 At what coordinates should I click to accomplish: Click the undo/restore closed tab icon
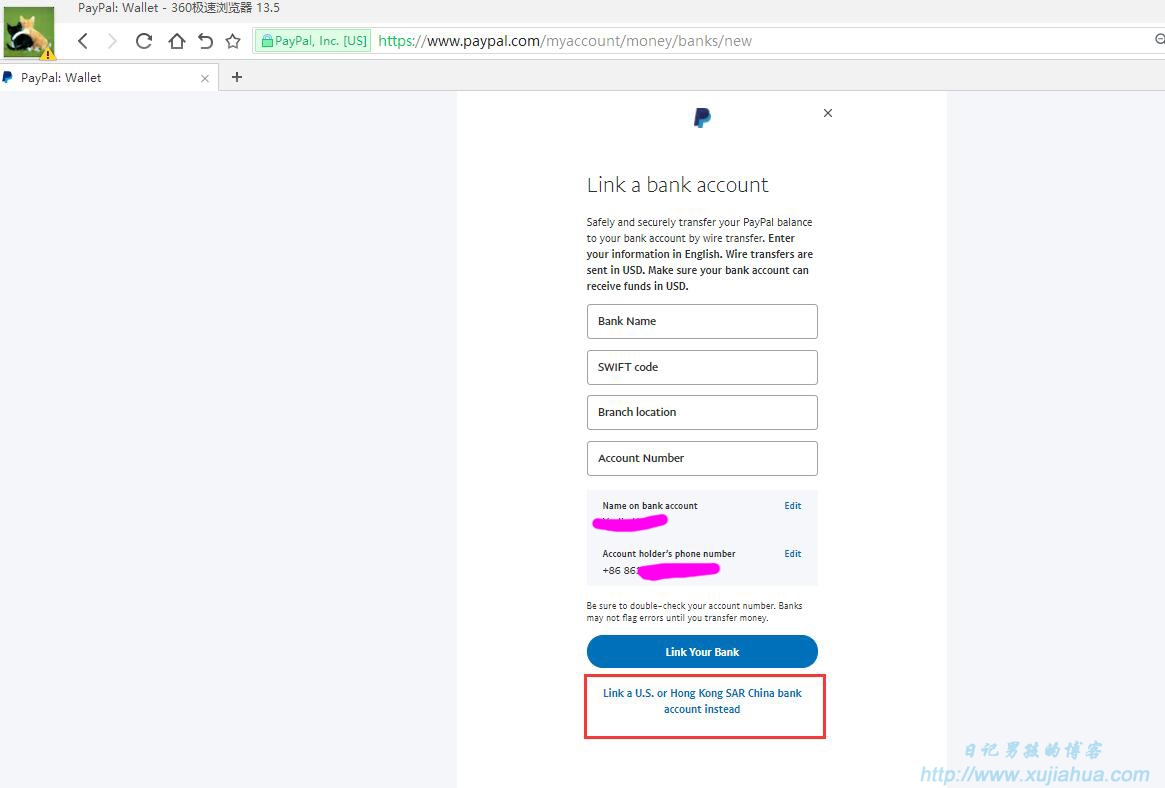tap(205, 41)
